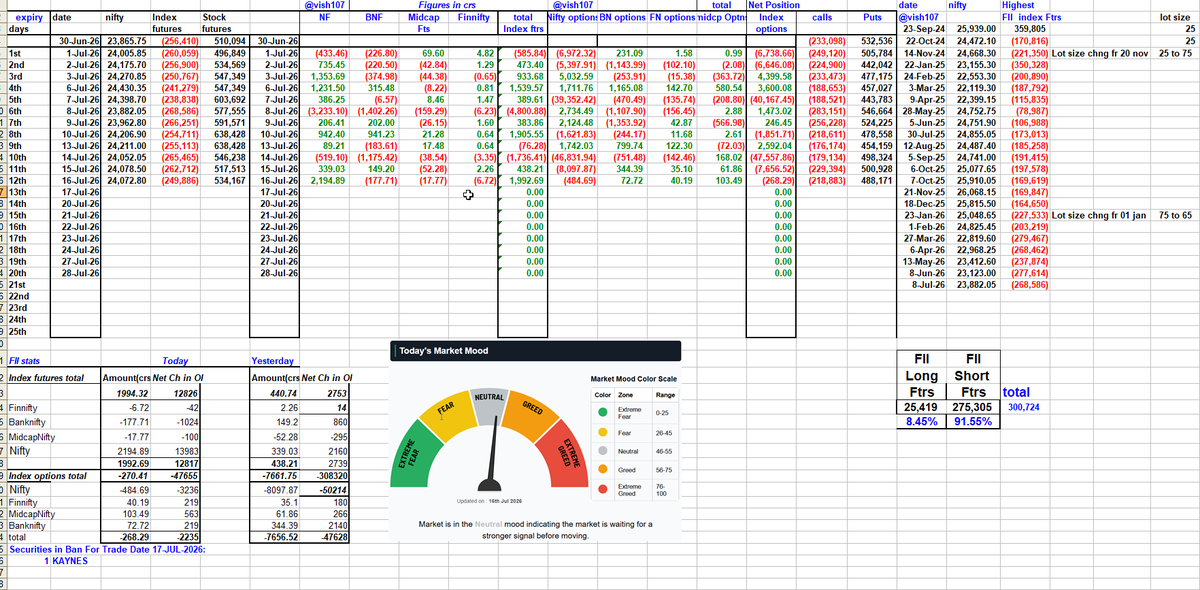The width and height of the screenshot is (1200, 590).
Task: Click today's net change in OI 12826
Action: click(x=186, y=394)
